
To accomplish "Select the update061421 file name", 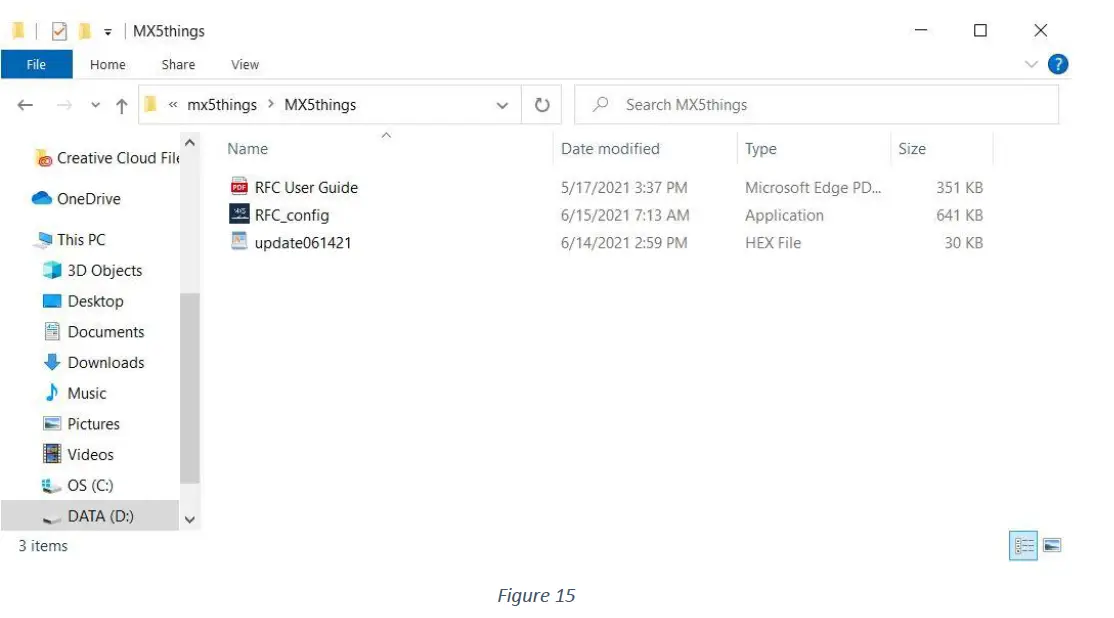I will [x=303, y=243].
